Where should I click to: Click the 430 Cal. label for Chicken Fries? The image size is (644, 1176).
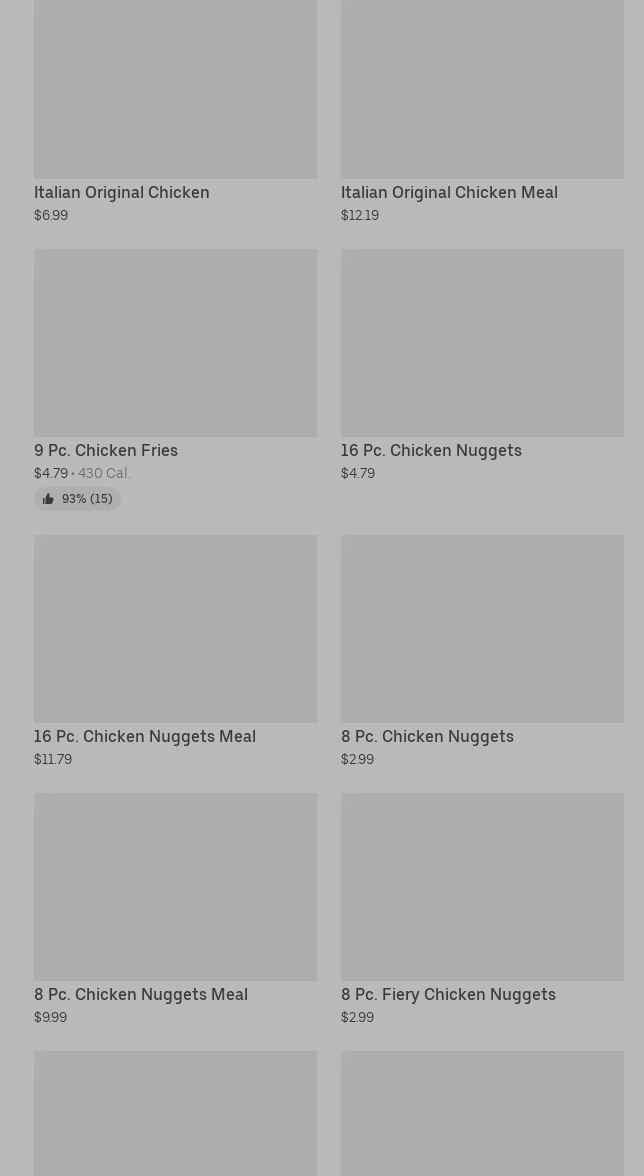click(104, 473)
